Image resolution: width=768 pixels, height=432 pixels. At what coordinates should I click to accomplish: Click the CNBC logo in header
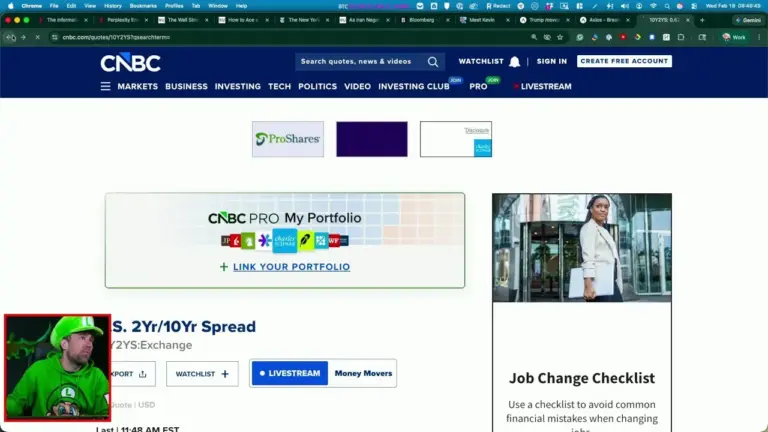point(130,63)
